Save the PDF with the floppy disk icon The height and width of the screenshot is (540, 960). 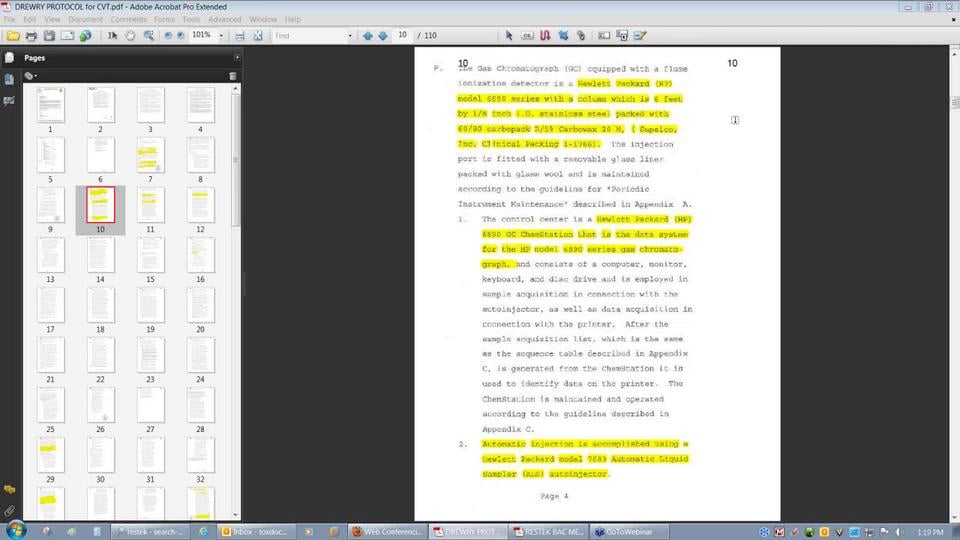point(49,36)
